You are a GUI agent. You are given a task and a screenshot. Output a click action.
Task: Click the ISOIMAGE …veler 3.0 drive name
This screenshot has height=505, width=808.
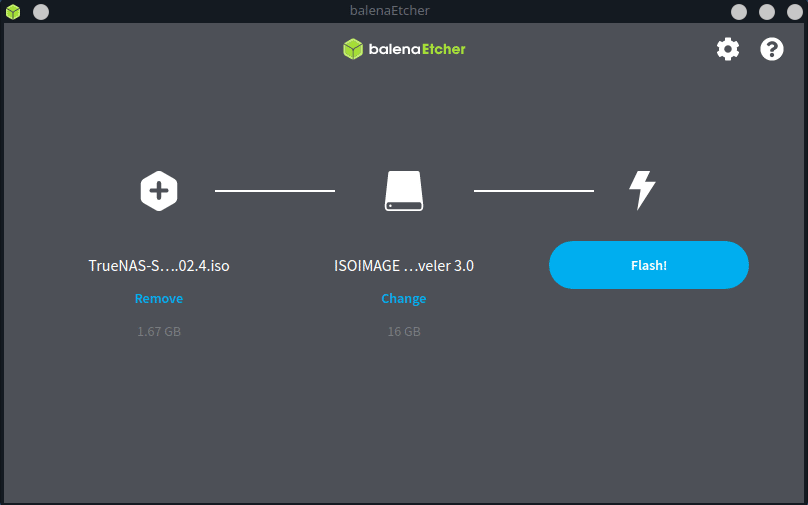click(x=404, y=266)
